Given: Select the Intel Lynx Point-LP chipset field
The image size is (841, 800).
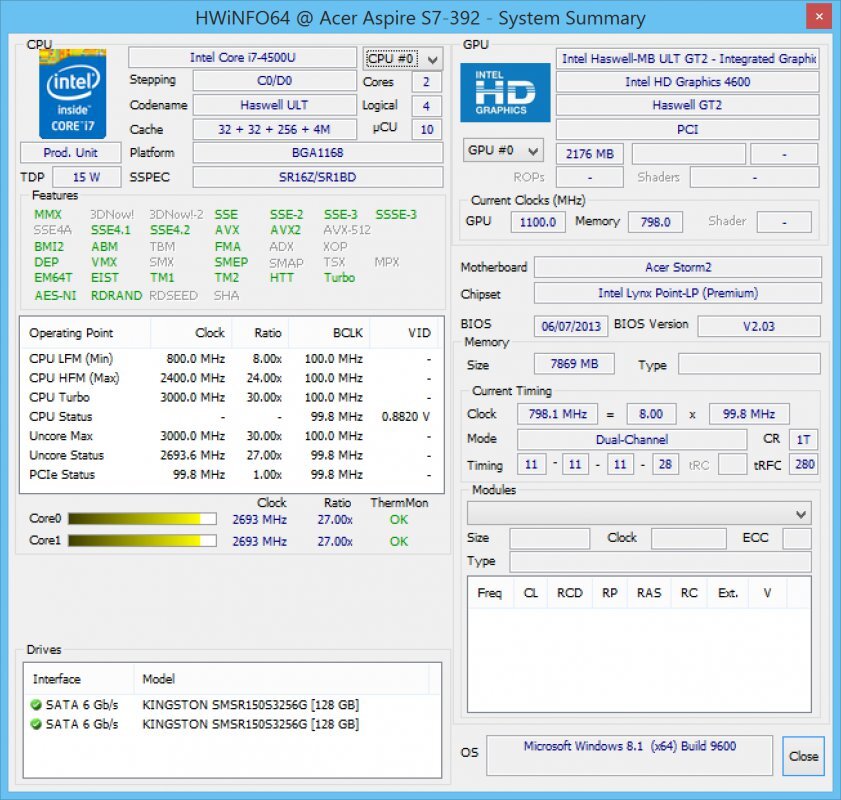Looking at the screenshot, I should (x=677, y=294).
